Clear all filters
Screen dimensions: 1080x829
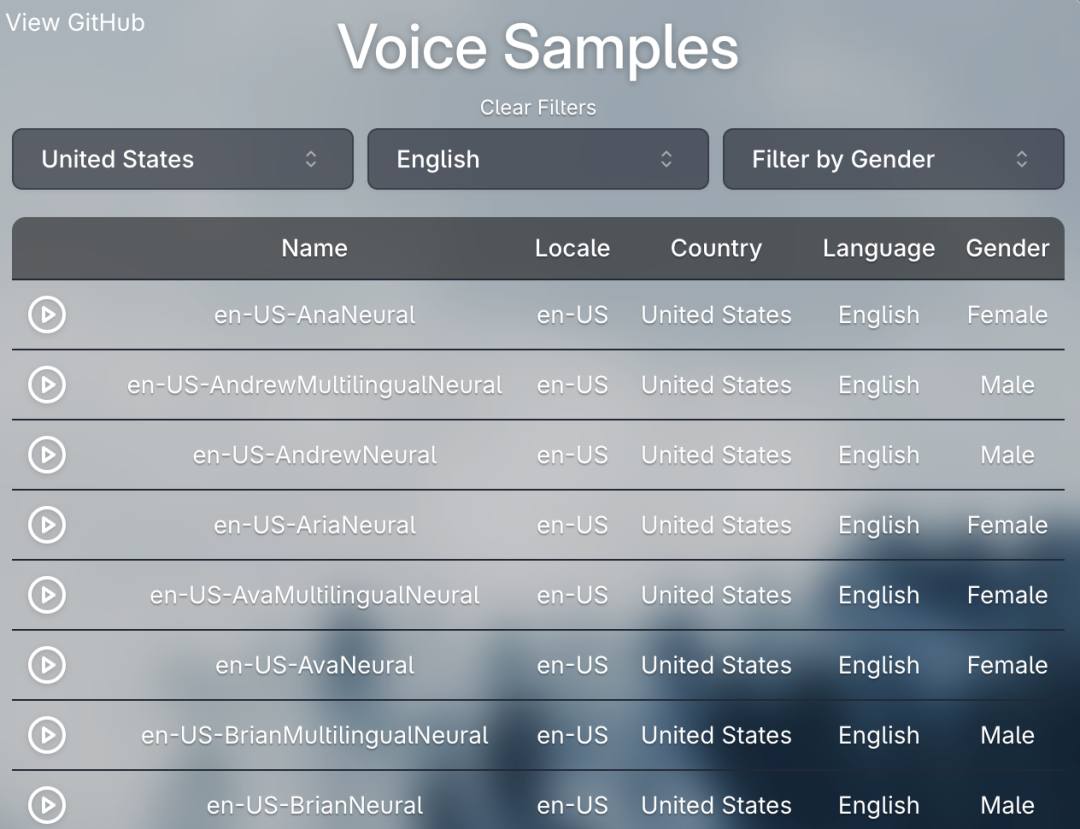click(538, 107)
